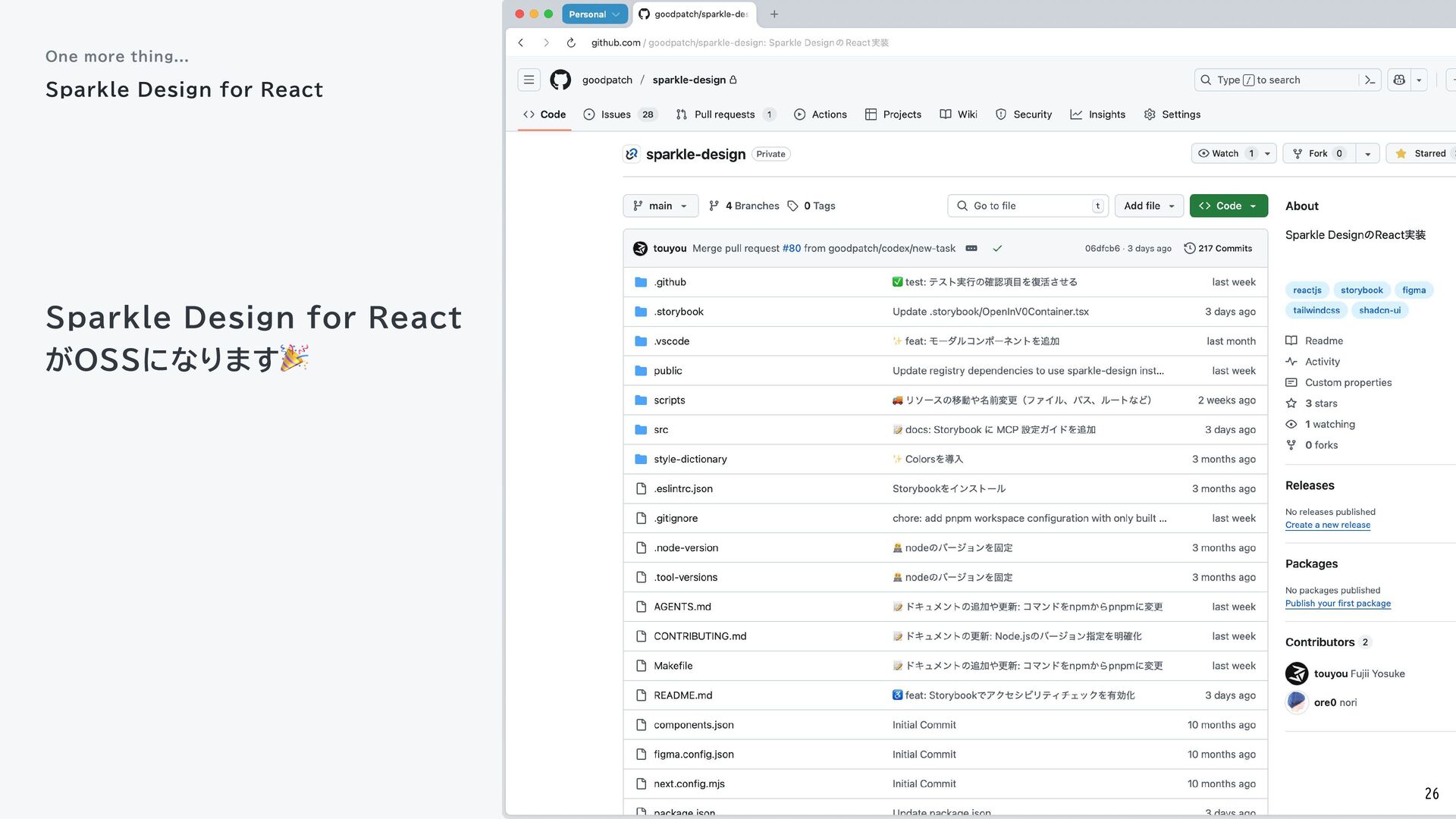Open a new browser tab with plus
1456x819 pixels.
click(x=774, y=14)
